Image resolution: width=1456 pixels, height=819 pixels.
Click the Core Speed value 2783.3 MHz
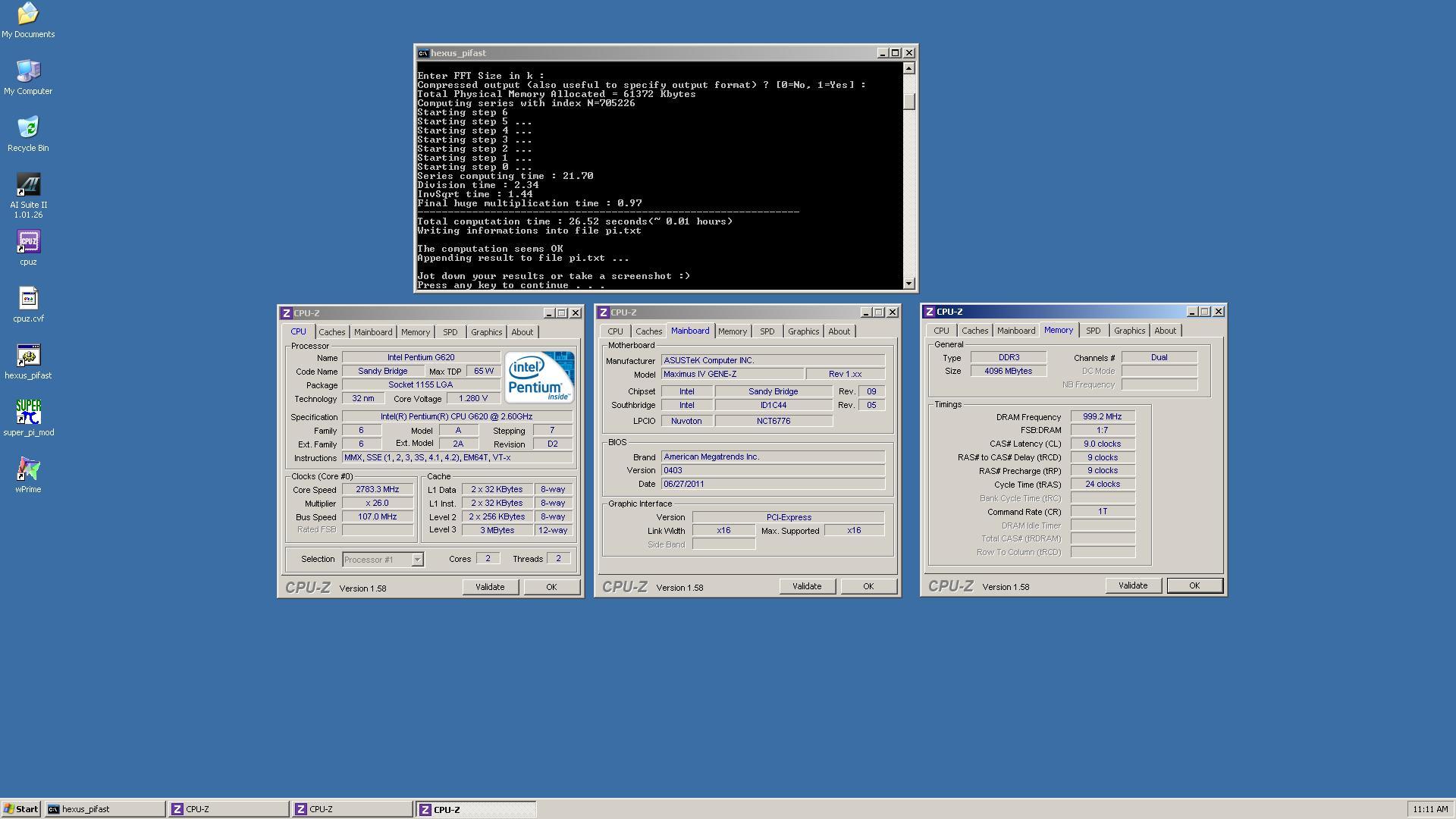[x=377, y=490]
